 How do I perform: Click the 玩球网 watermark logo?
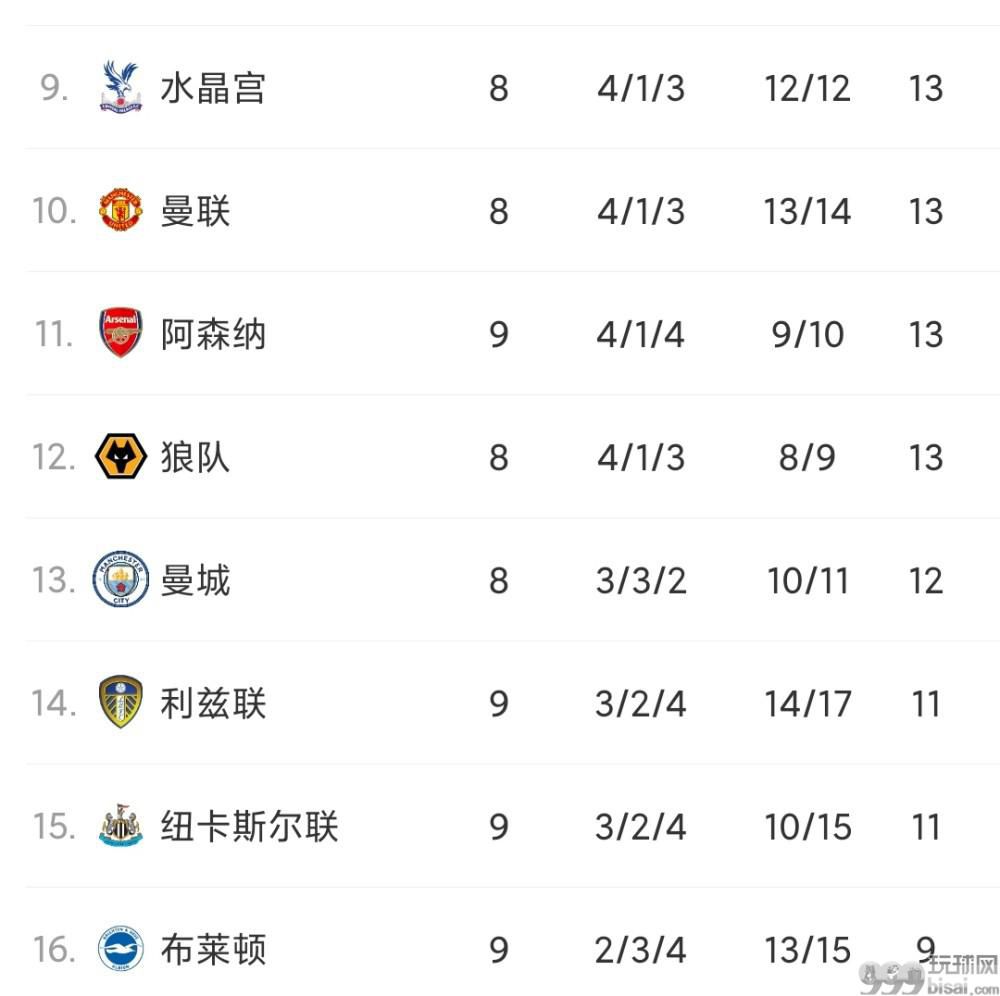[930, 974]
